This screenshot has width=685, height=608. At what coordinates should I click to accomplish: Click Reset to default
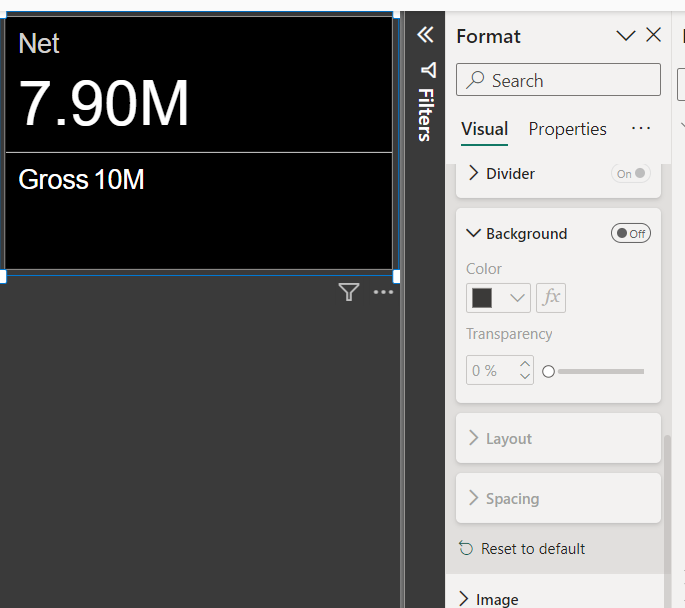click(x=533, y=549)
